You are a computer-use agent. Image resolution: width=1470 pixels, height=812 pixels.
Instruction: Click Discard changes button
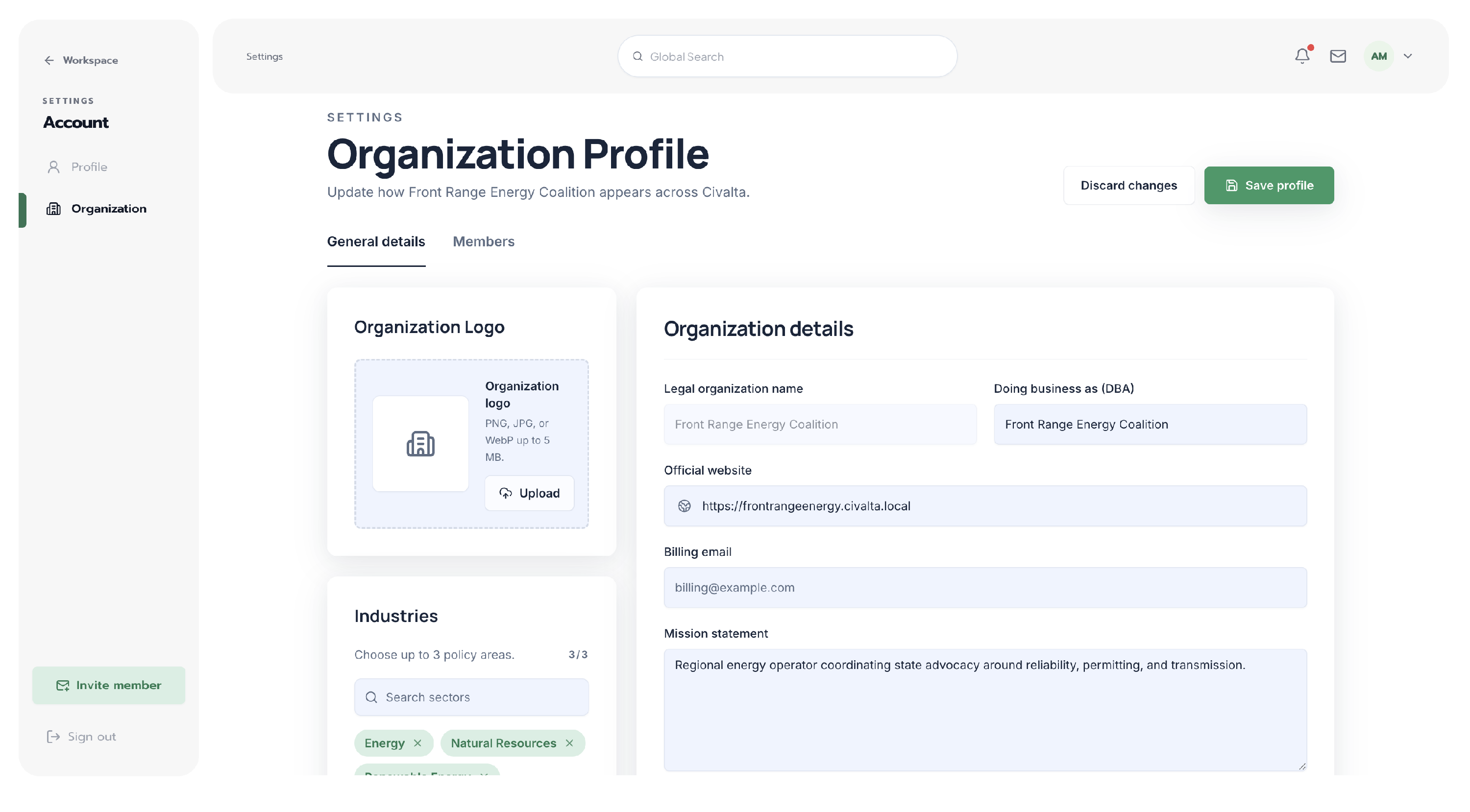coord(1129,185)
